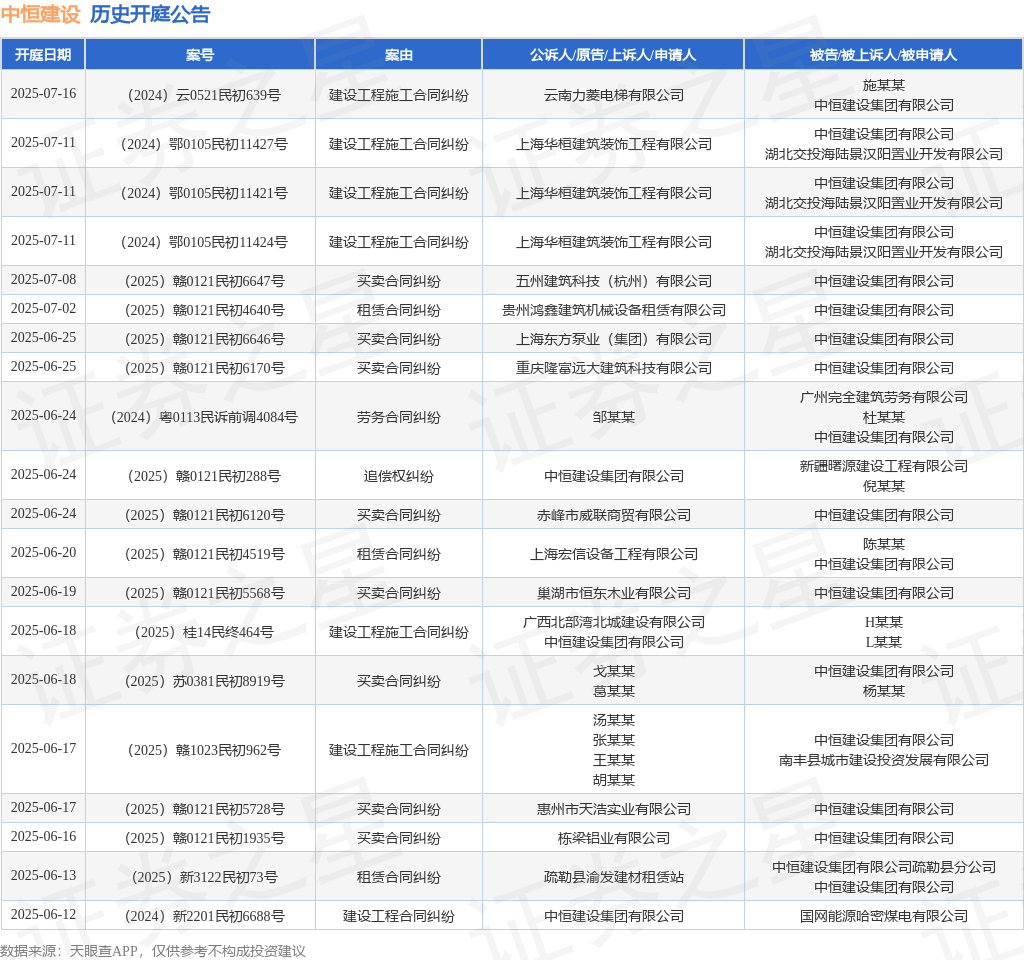Select the hearing date 2025-06-12
This screenshot has height=960, width=1024.
coord(43,914)
